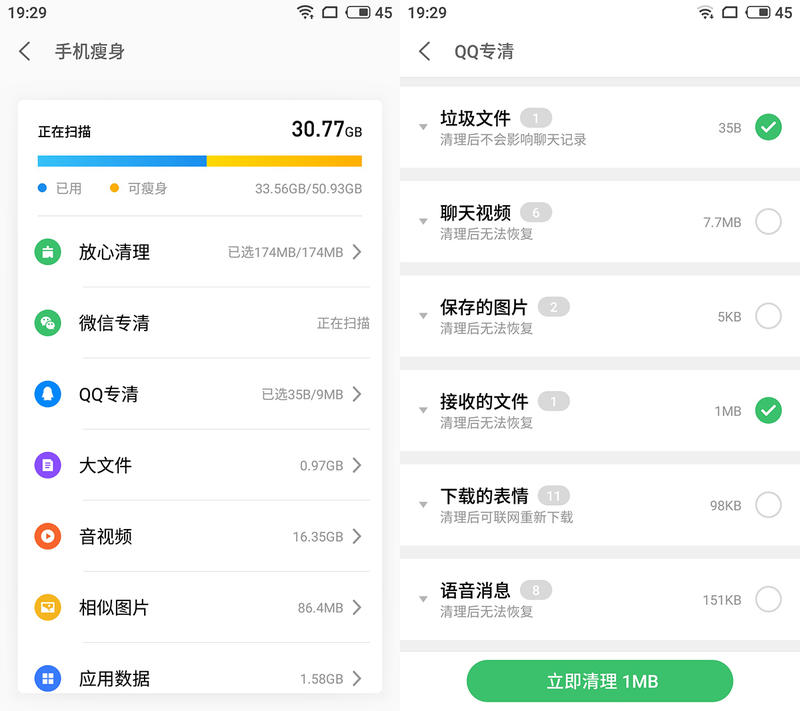Uncheck the 垃圾文件 checkbox
Screen dimensions: 800x711
coord(768,127)
